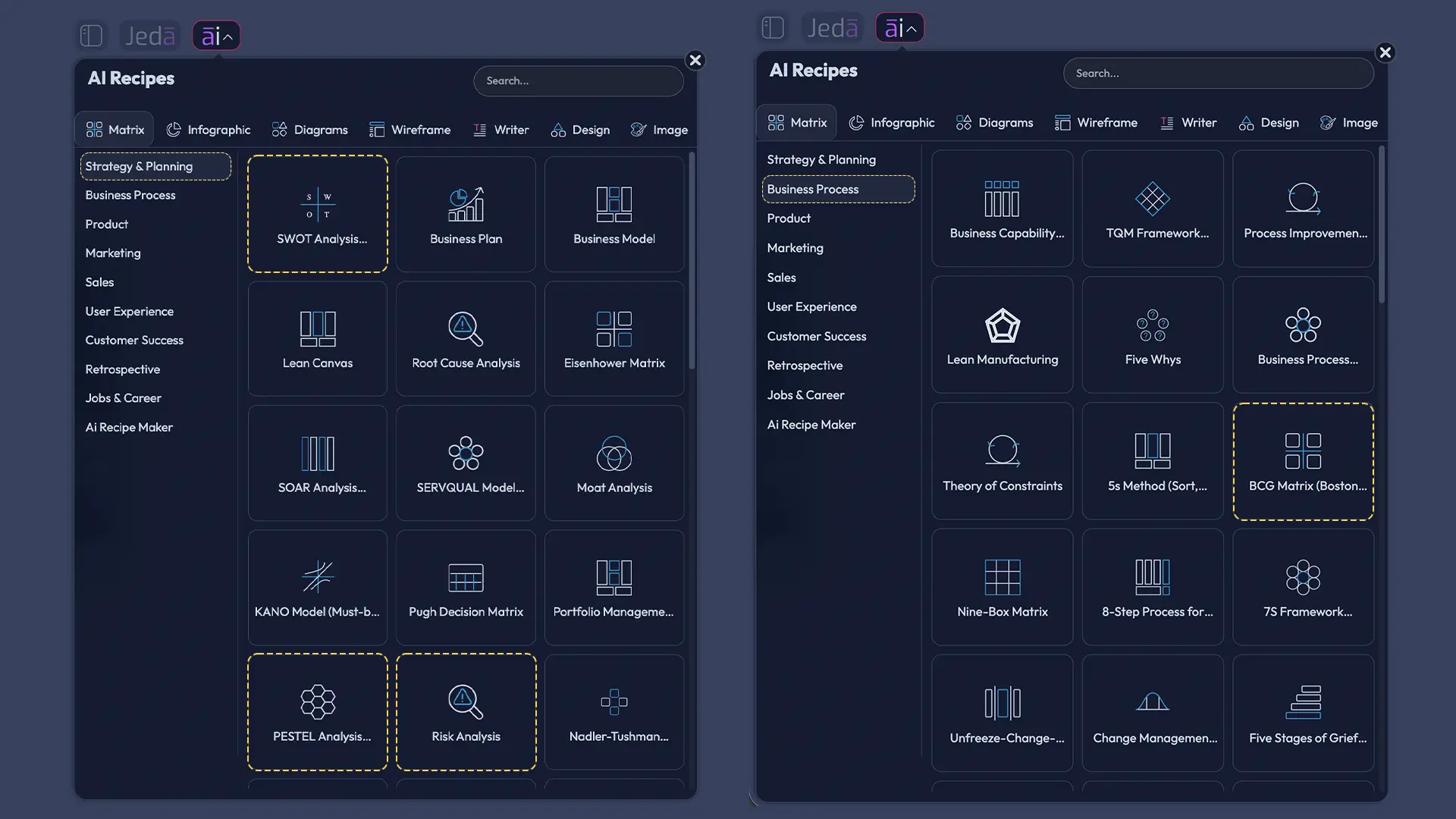Click the right panel Search field
Screen dimensions: 1456x819
pos(1219,74)
